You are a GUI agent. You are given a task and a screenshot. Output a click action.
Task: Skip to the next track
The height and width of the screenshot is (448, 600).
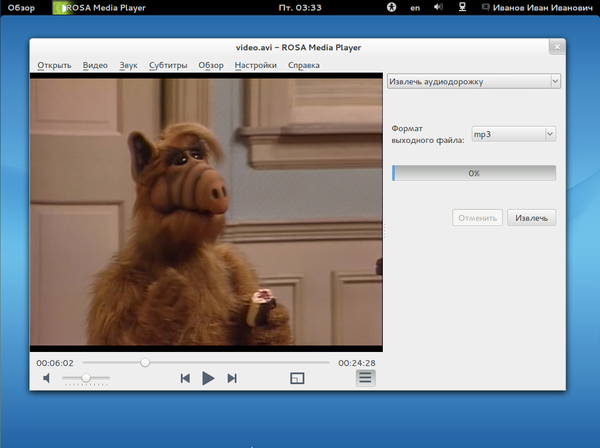pos(232,378)
